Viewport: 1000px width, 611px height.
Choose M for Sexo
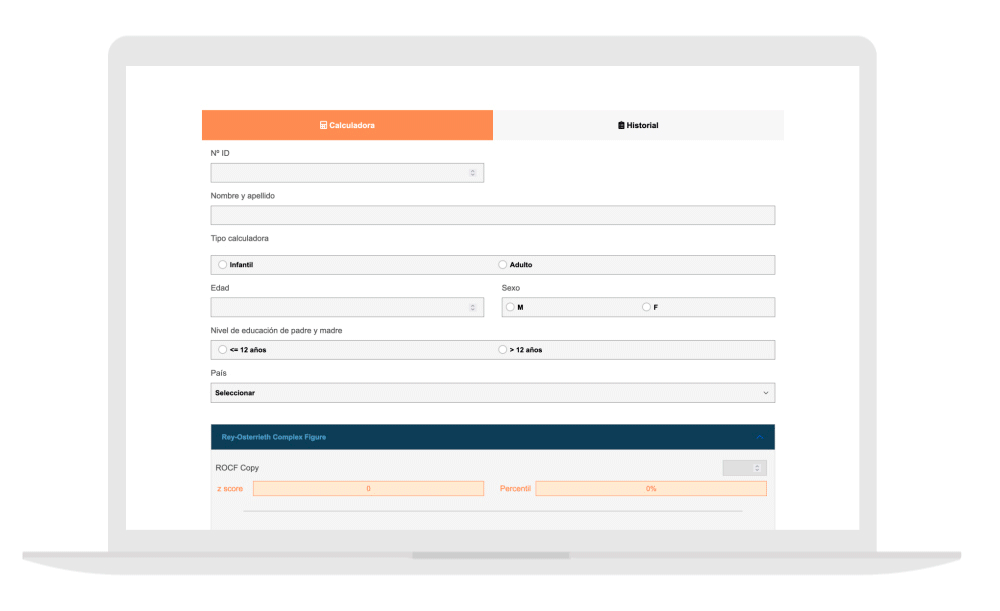tap(510, 307)
